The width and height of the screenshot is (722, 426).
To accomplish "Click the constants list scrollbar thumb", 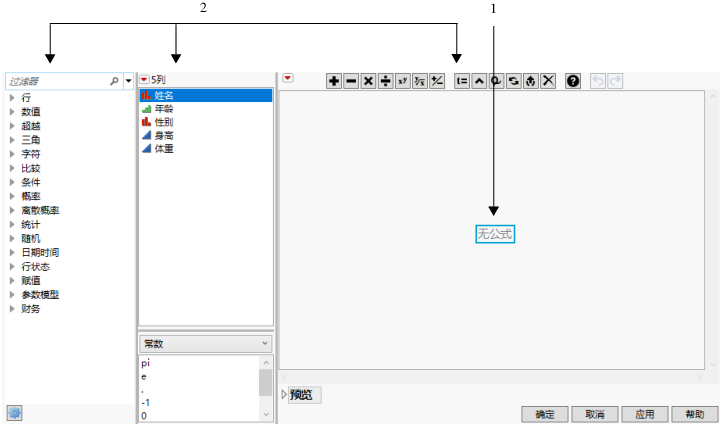I will [265, 382].
